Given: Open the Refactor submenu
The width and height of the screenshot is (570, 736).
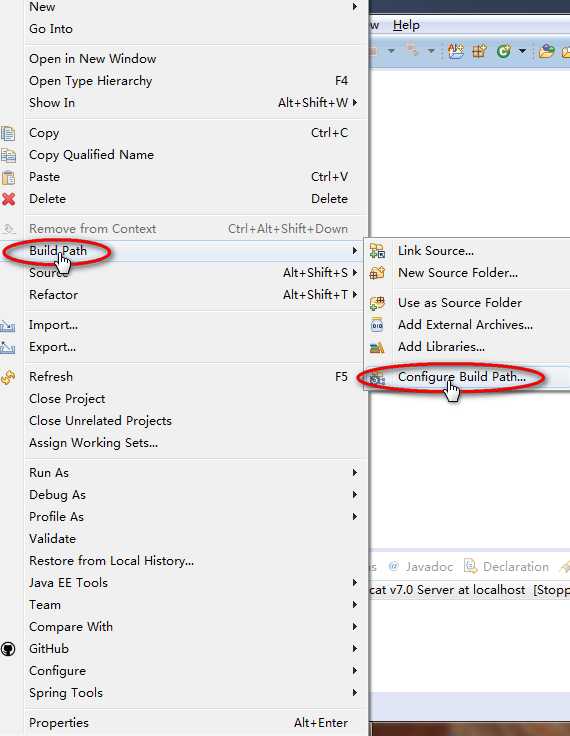Looking at the screenshot, I should tap(195, 295).
